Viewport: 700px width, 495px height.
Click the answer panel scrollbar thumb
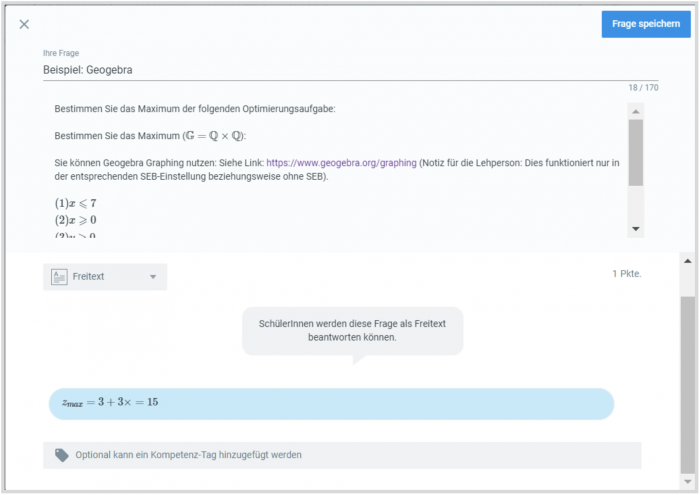(x=688, y=385)
